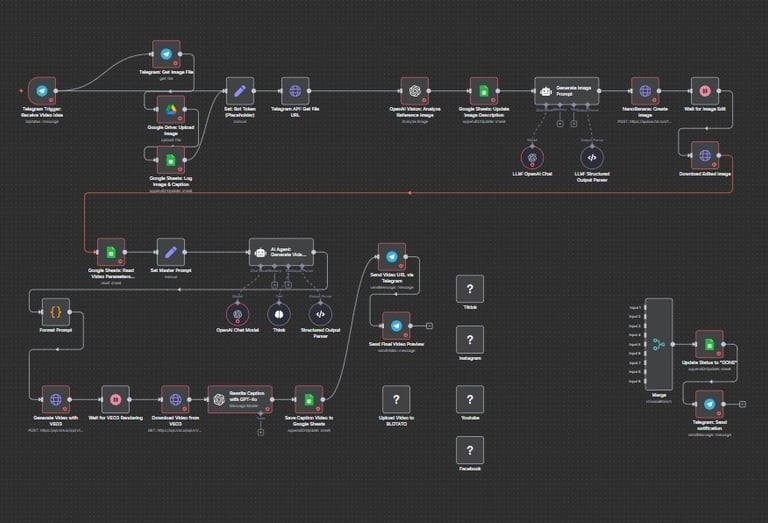Open the Telegram: Send notification node

[x=710, y=404]
